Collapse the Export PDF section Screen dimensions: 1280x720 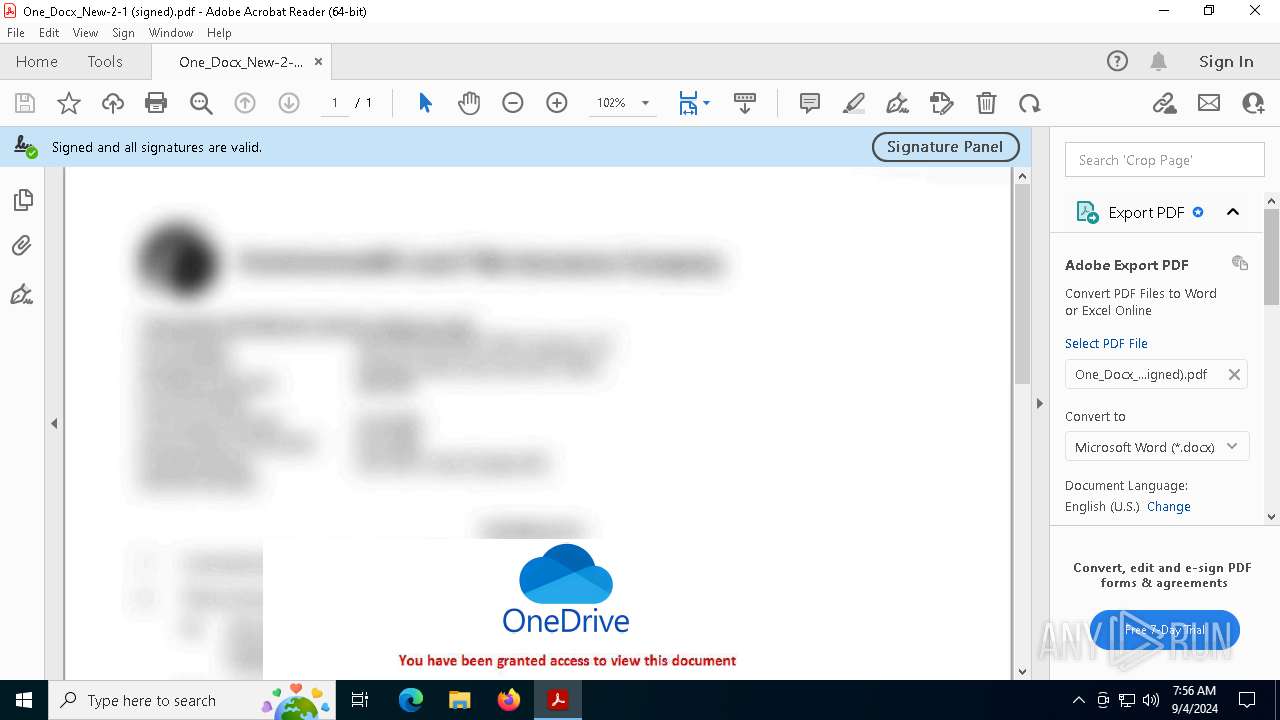pos(1233,212)
